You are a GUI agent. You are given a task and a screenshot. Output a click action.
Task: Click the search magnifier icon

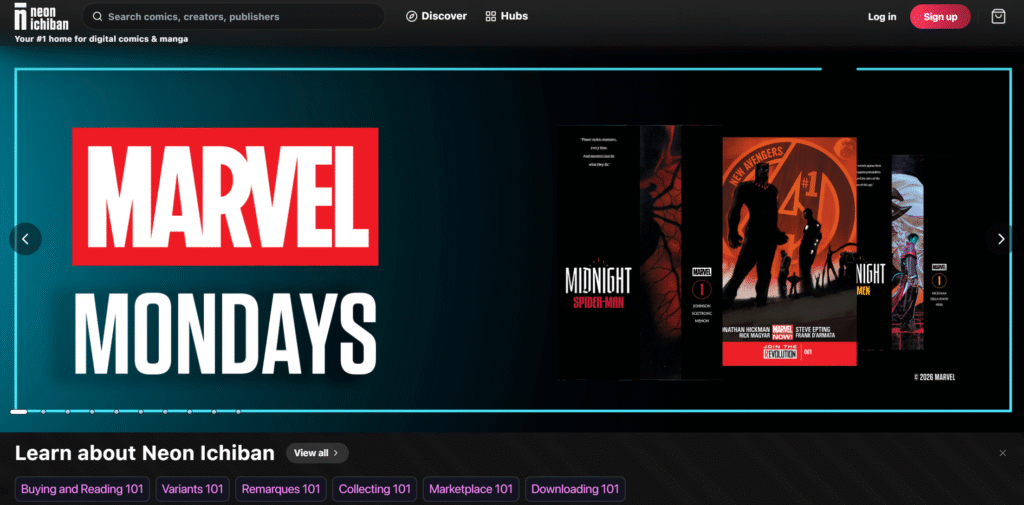click(x=97, y=16)
